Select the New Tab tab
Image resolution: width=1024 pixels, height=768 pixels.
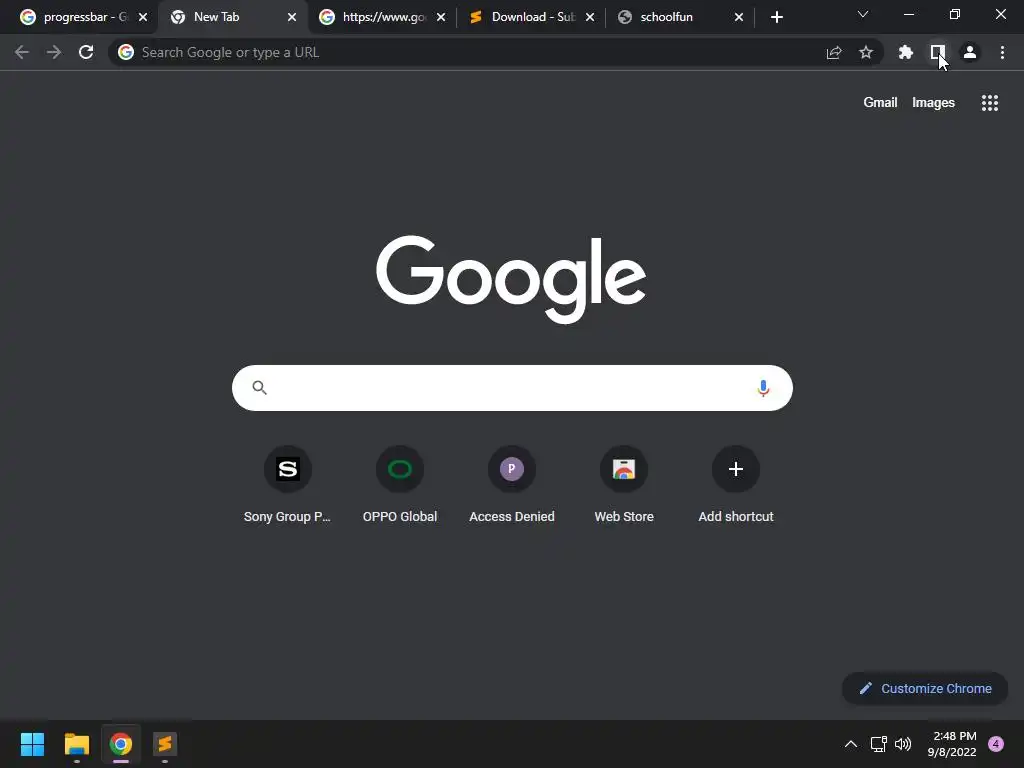232,17
